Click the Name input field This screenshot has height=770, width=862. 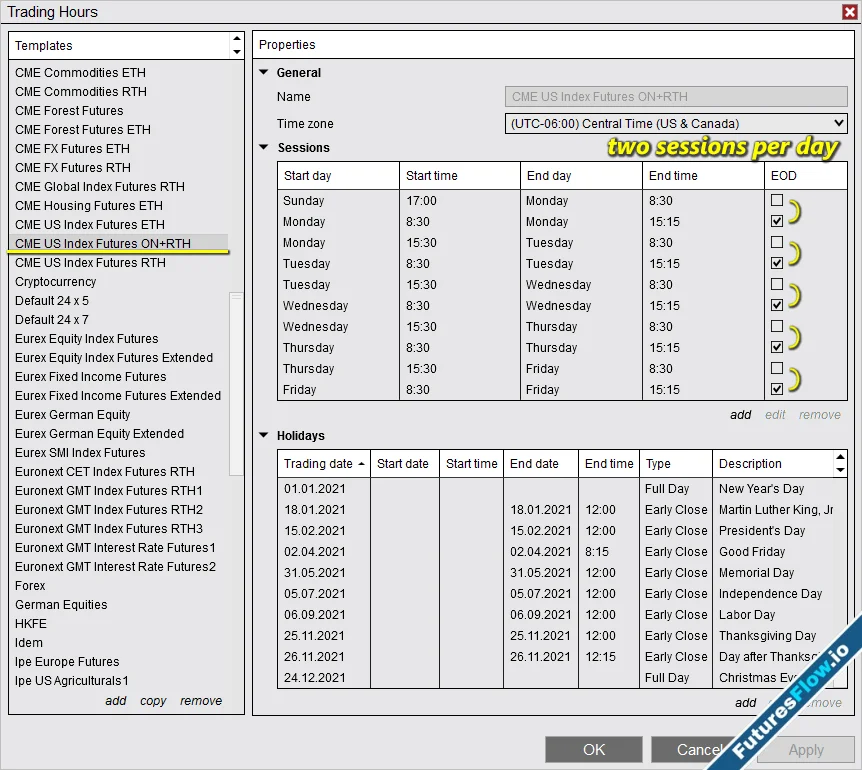point(676,97)
